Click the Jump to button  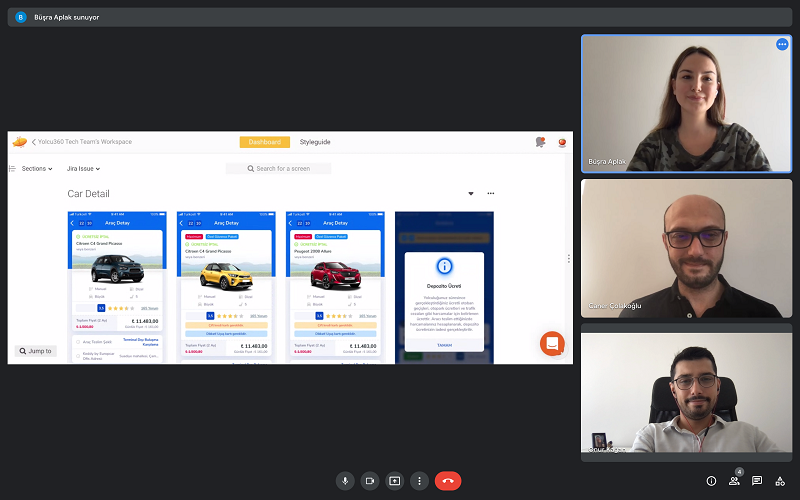36,351
